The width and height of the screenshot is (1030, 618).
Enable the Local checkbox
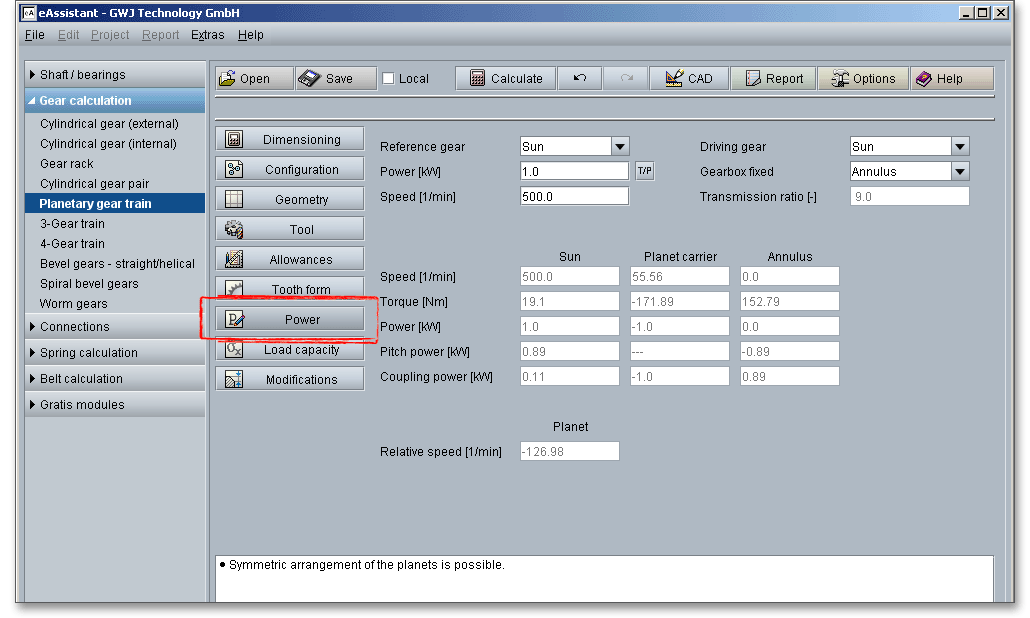click(x=389, y=79)
